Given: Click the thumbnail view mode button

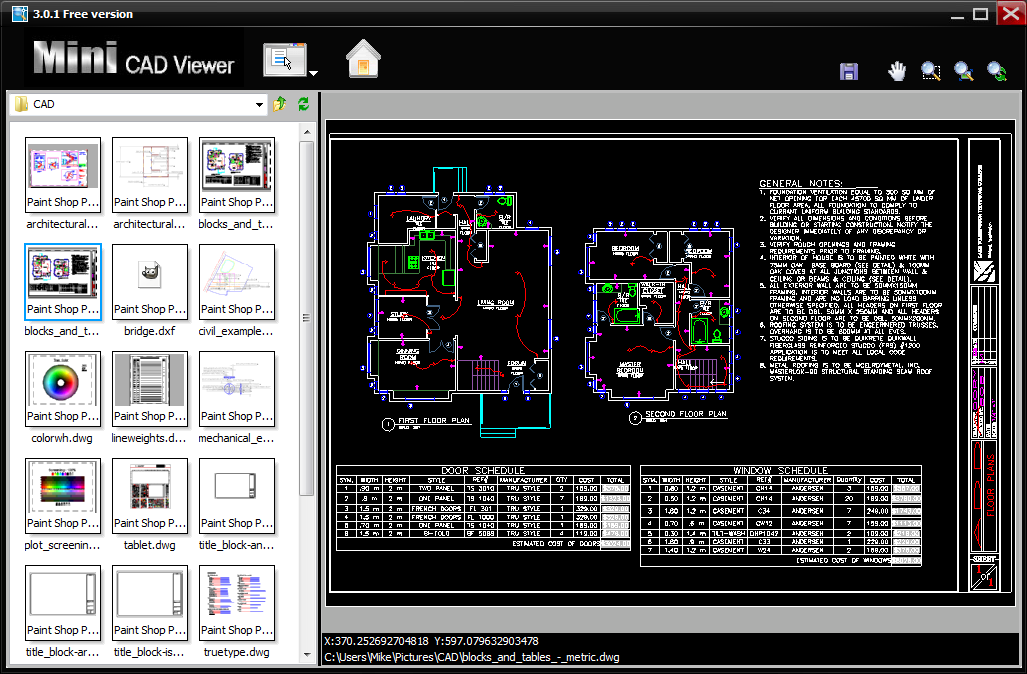Looking at the screenshot, I should 285,60.
